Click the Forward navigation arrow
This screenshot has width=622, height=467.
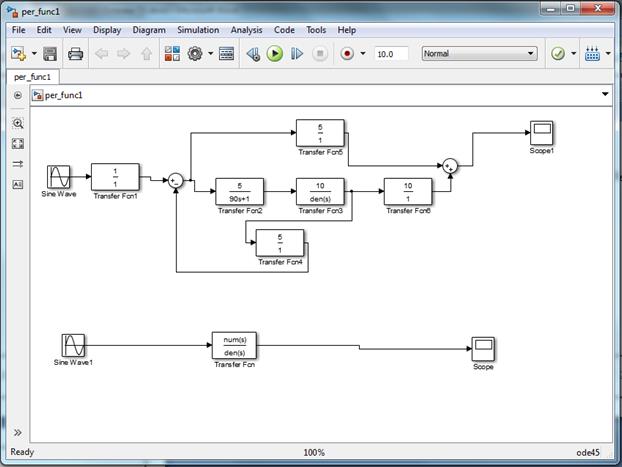click(x=123, y=54)
